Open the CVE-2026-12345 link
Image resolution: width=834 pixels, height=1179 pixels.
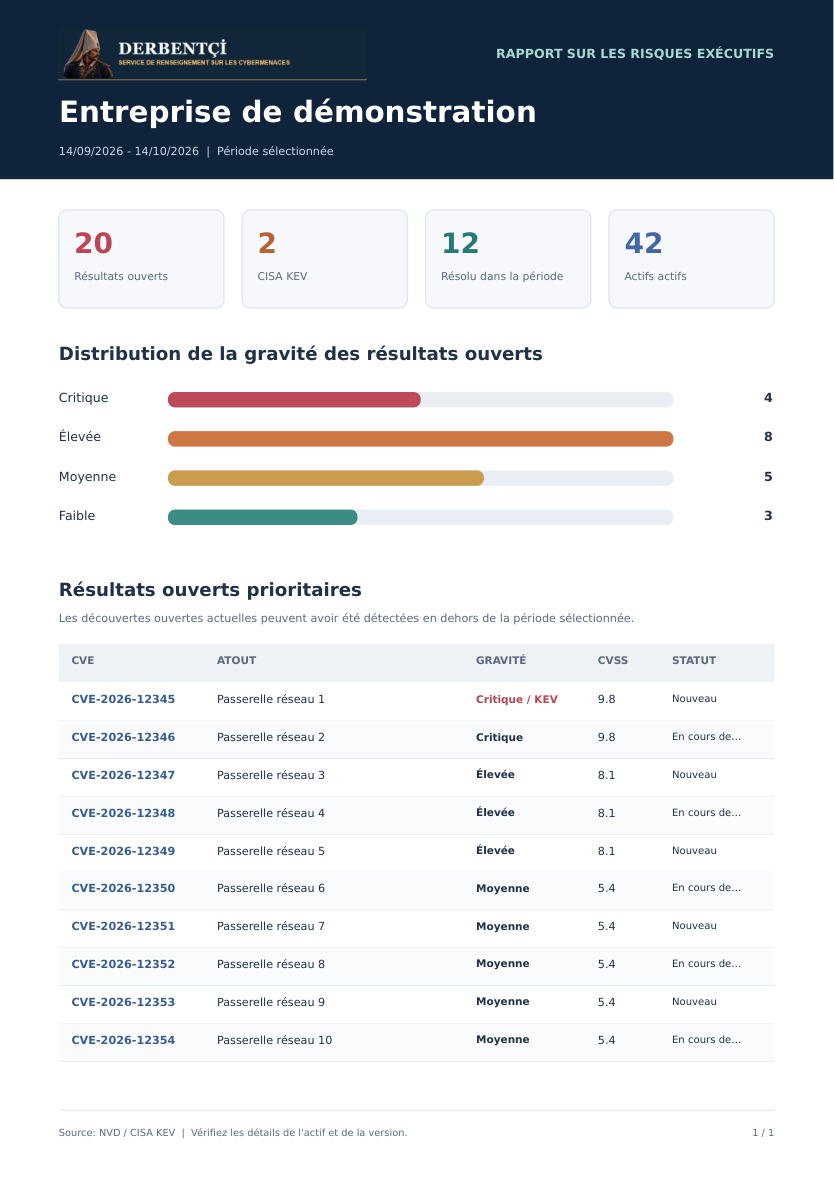[123, 699]
